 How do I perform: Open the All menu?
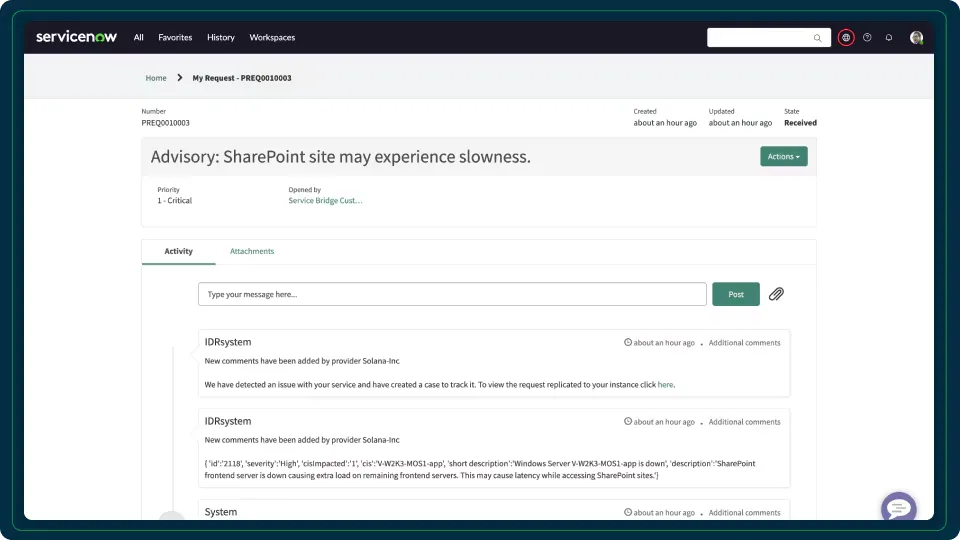click(x=138, y=37)
